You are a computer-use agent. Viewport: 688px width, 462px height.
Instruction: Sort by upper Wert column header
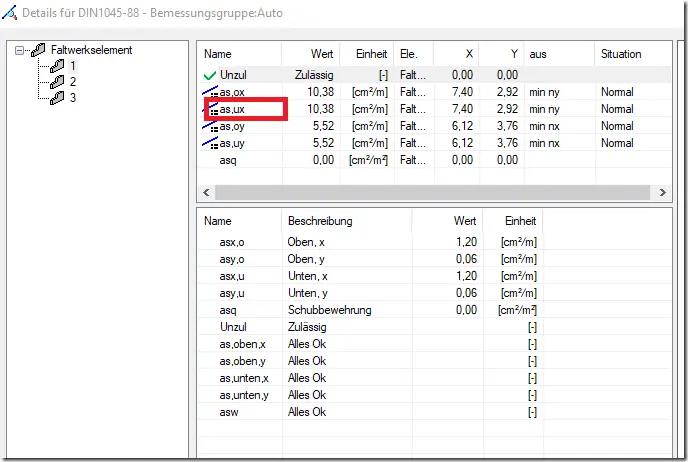(311, 54)
